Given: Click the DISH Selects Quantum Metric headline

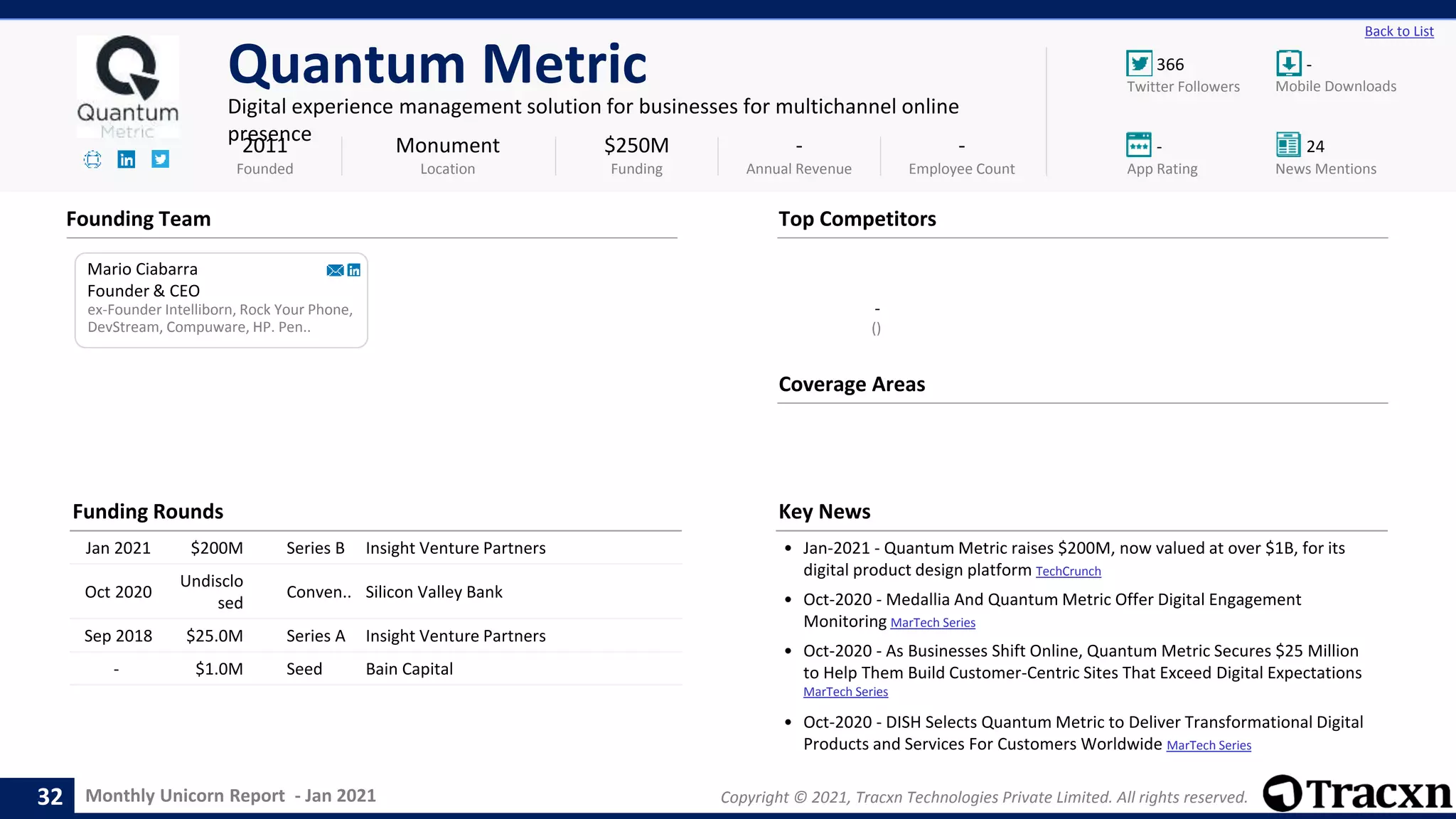Looking at the screenshot, I should [x=1083, y=734].
